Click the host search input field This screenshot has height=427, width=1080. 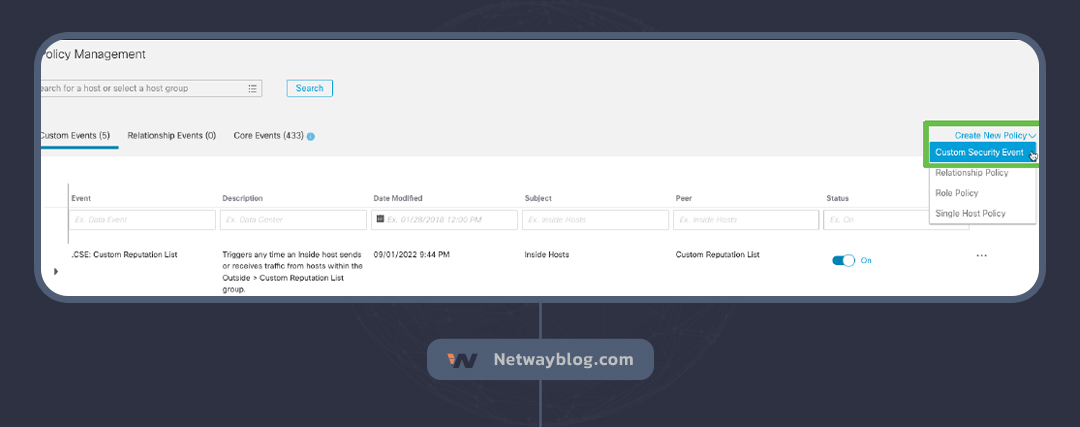[140, 88]
